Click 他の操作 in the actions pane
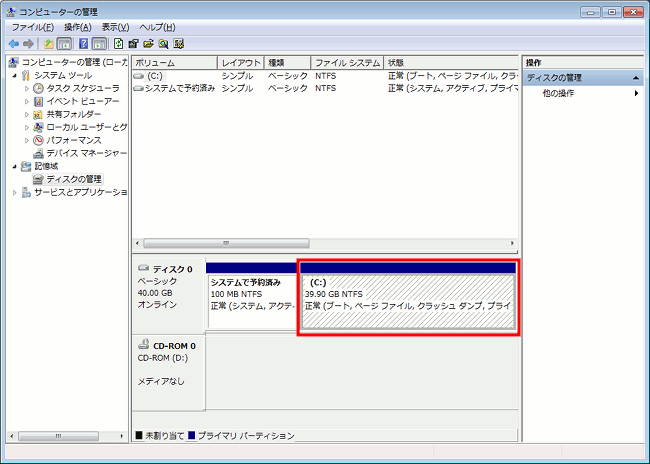This screenshot has height=464, width=650. click(560, 93)
